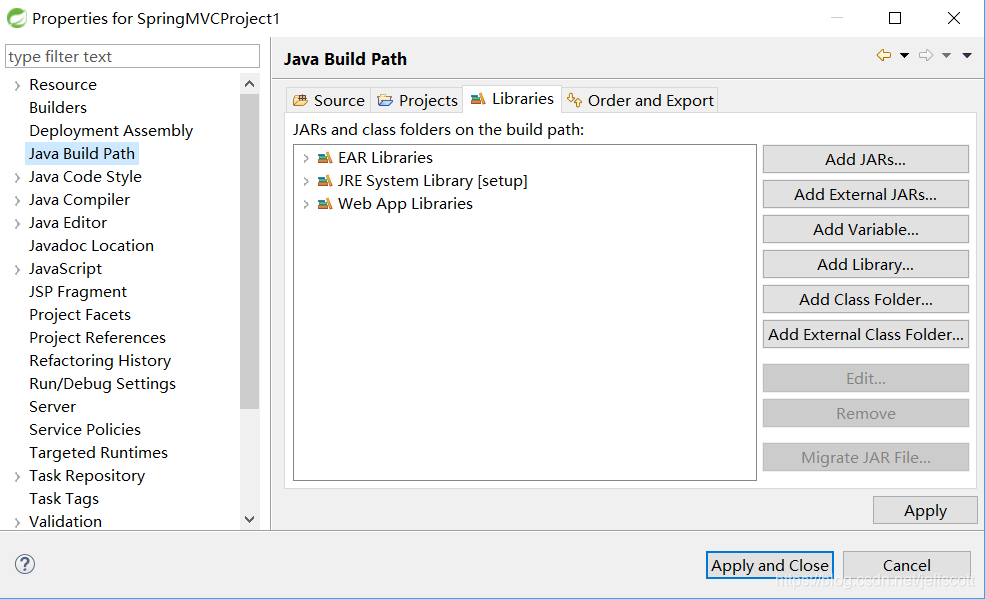Select Service Policies in the tree
Image resolution: width=985 pixels, height=599 pixels.
(85, 430)
